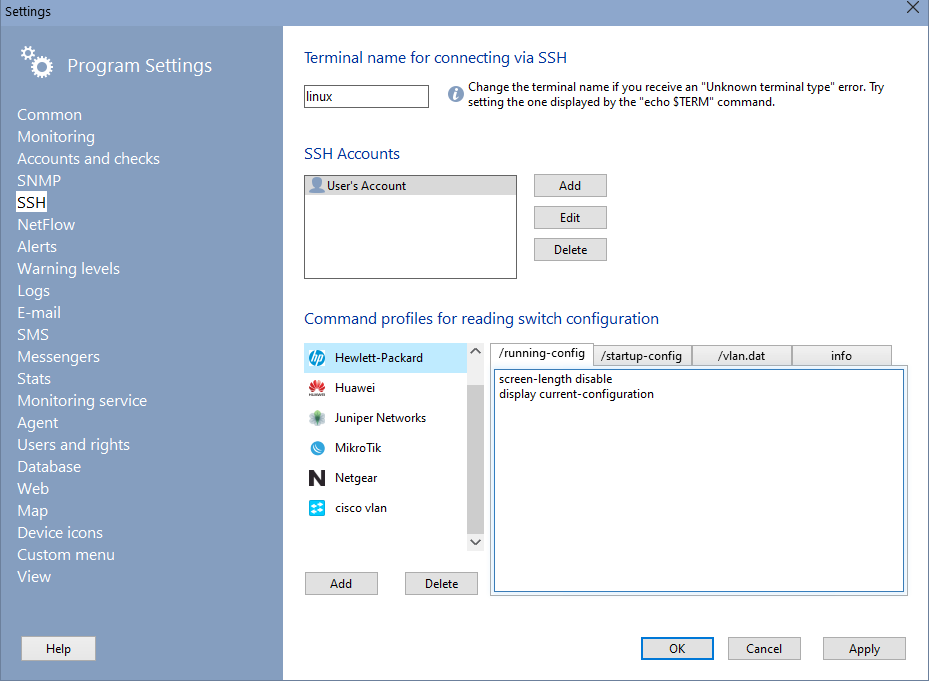This screenshot has width=929, height=681.
Task: Switch to the info tab
Action: click(841, 354)
